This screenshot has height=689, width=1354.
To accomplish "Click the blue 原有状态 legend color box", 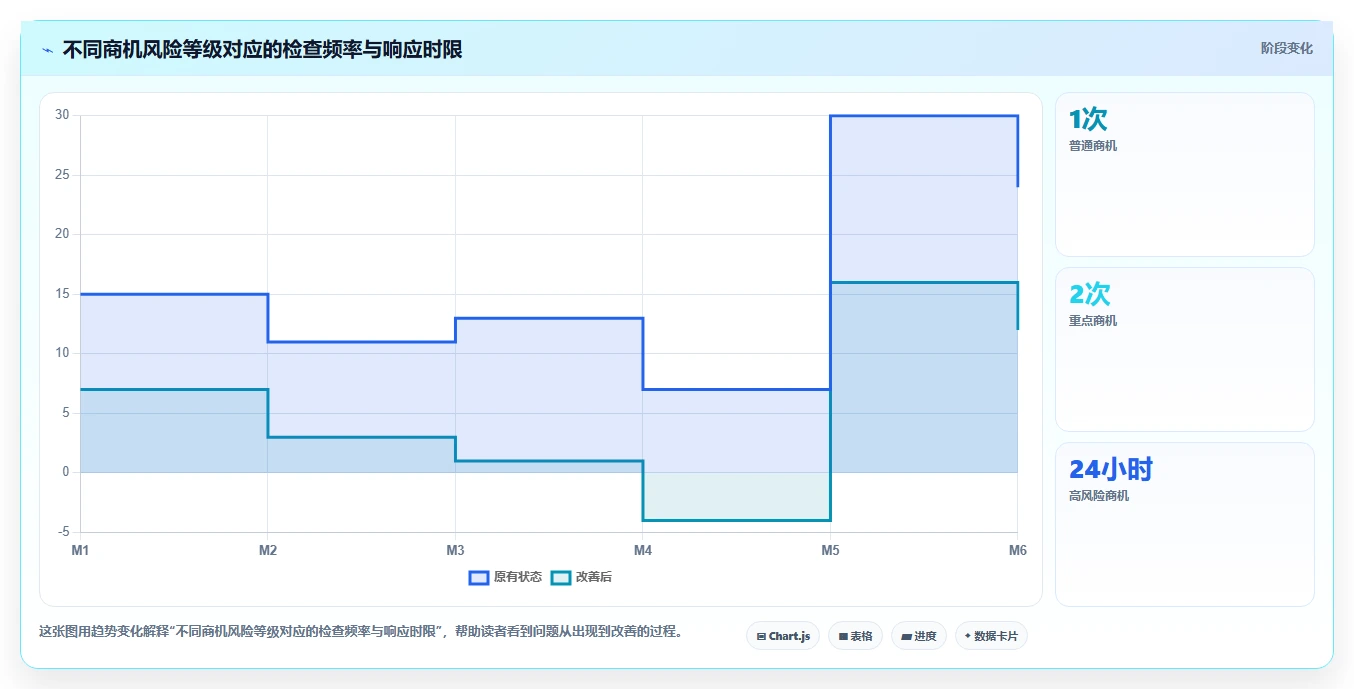I will coord(479,577).
